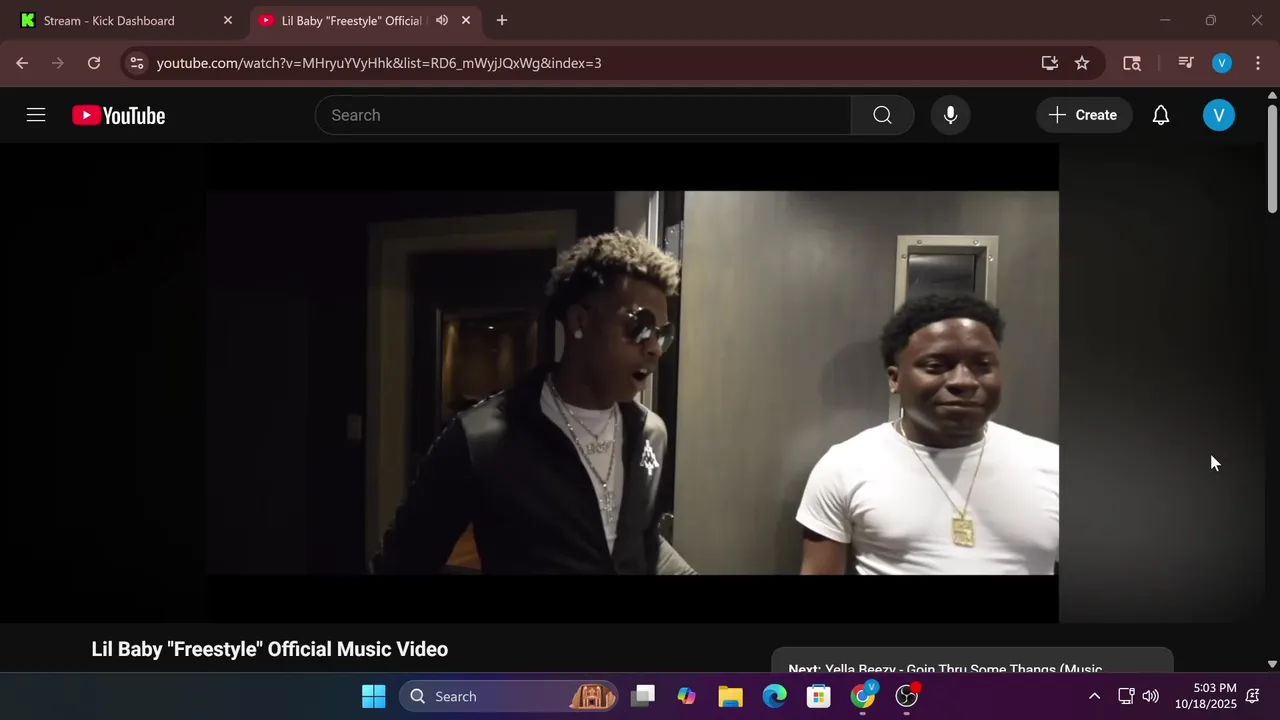Click the scrollbar up arrow
Image resolution: width=1280 pixels, height=720 pixels.
point(1272,95)
